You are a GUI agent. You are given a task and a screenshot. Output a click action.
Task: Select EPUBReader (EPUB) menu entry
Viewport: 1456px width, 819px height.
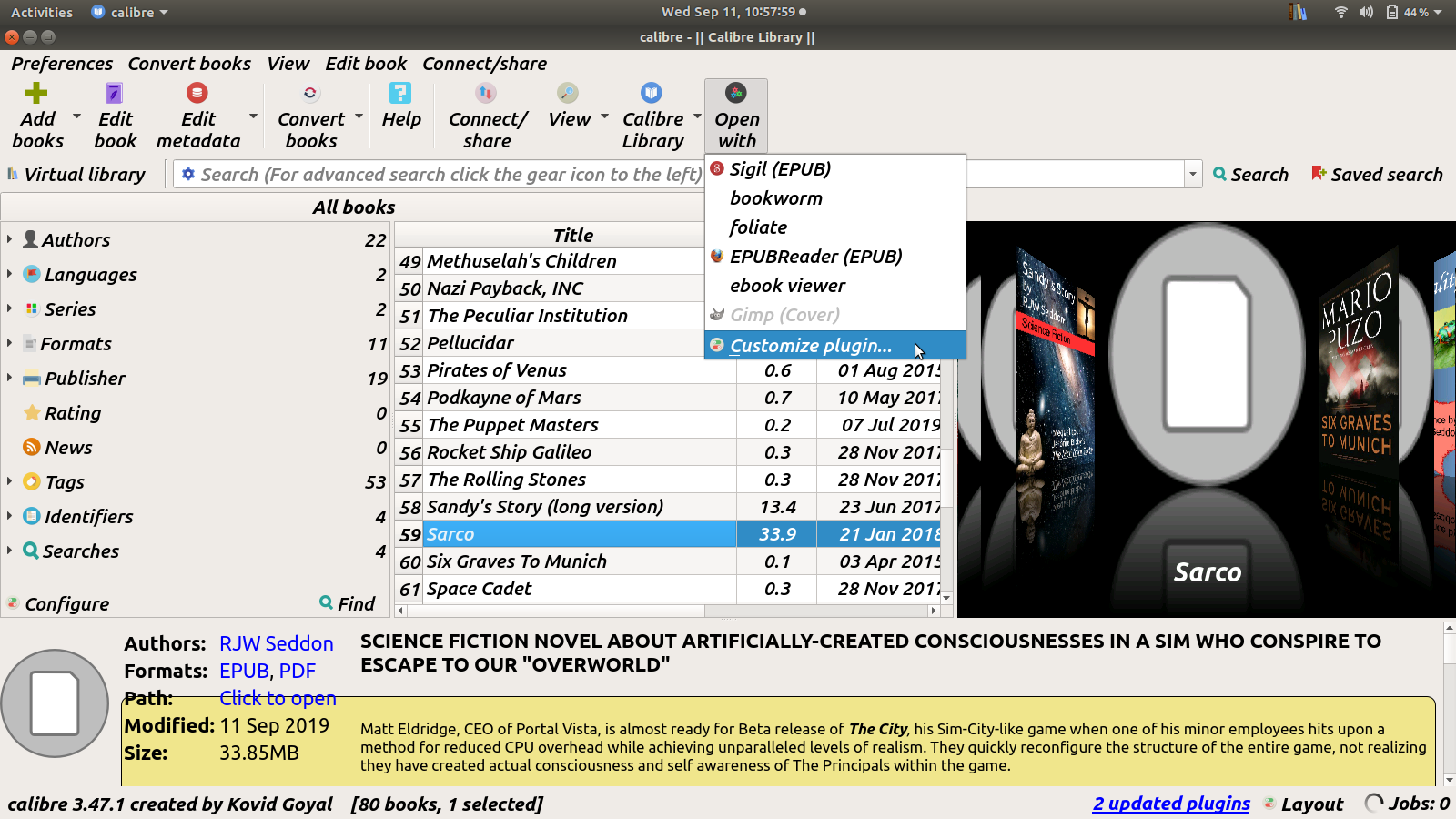pyautogui.click(x=834, y=257)
